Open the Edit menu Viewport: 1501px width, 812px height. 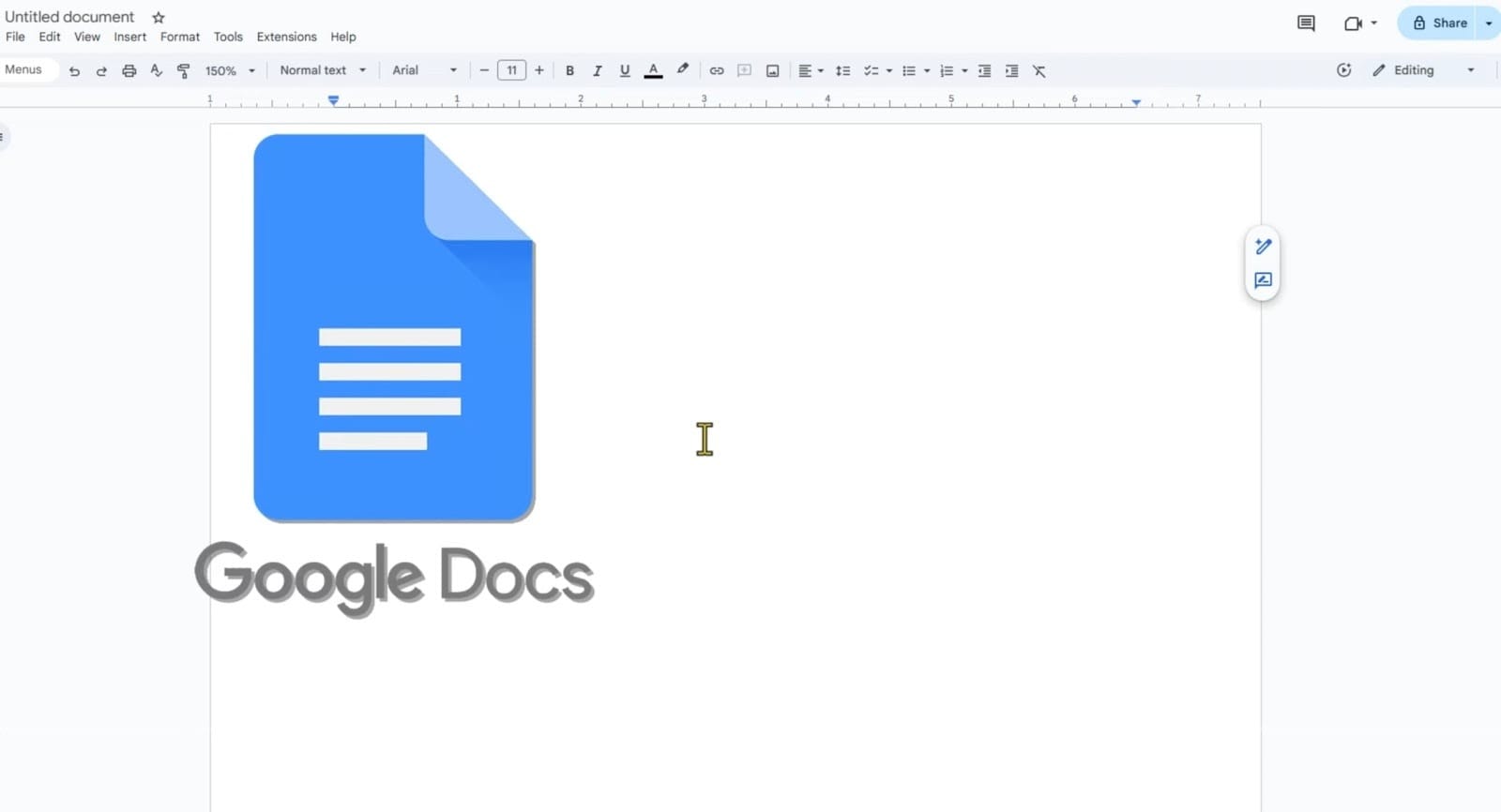(x=50, y=37)
